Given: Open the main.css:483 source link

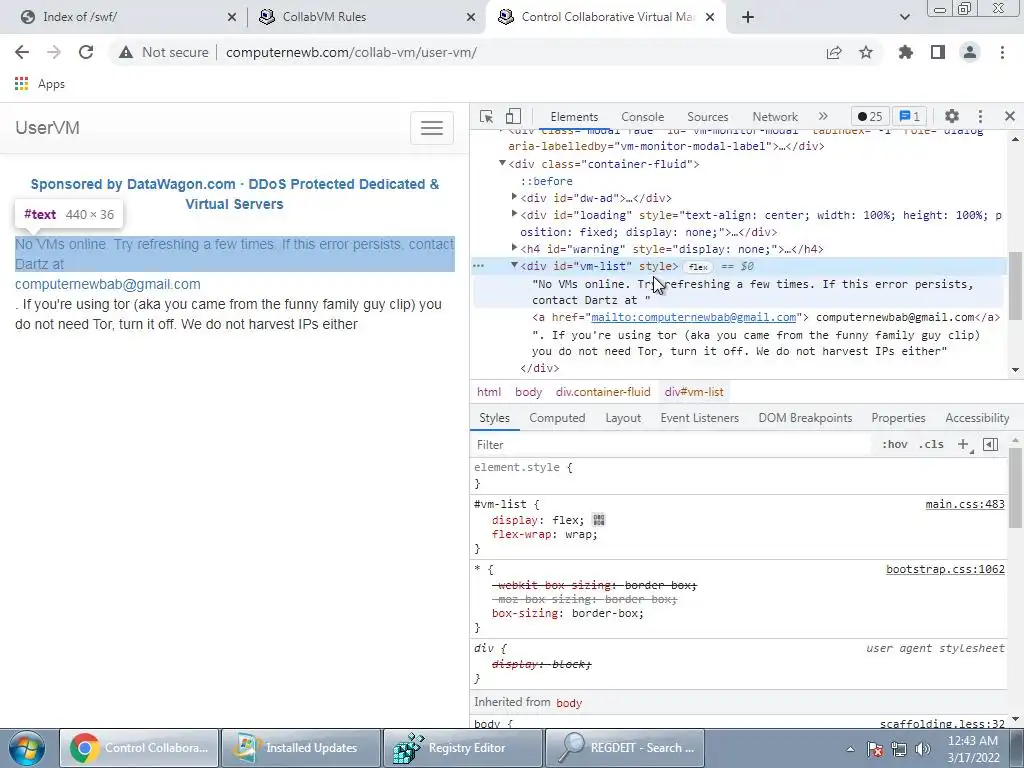Looking at the screenshot, I should [965, 504].
